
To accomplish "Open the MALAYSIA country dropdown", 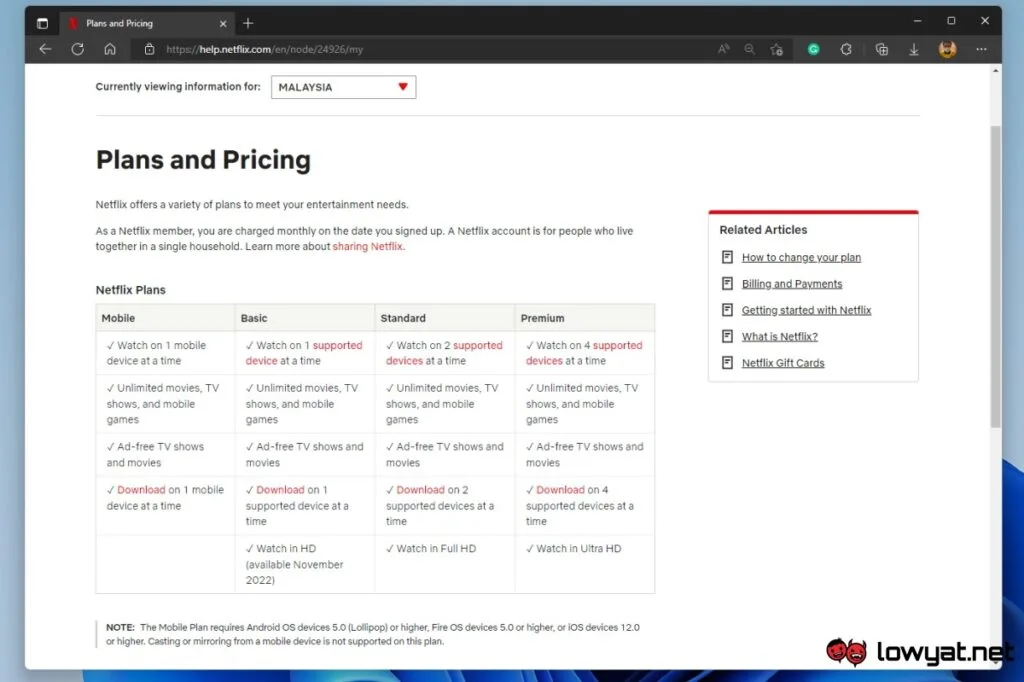I will click(344, 87).
